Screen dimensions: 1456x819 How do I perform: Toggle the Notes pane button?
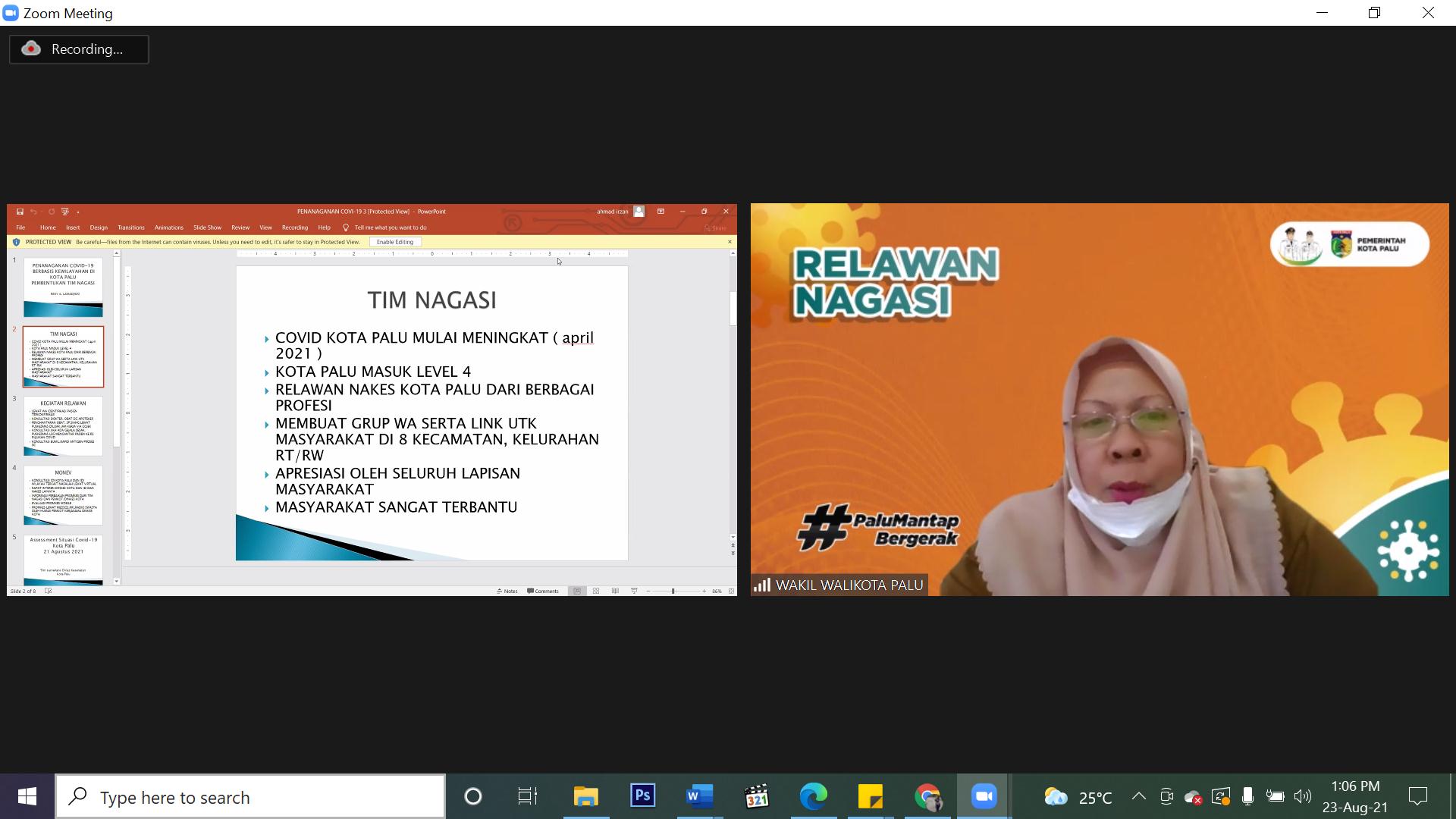(507, 591)
